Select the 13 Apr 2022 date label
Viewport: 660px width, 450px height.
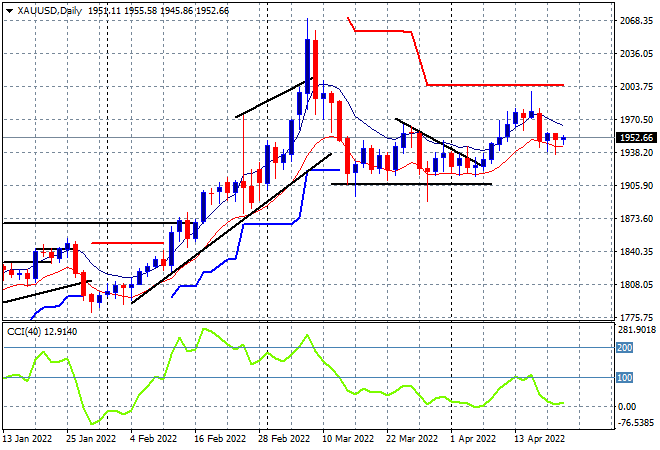[x=540, y=439]
